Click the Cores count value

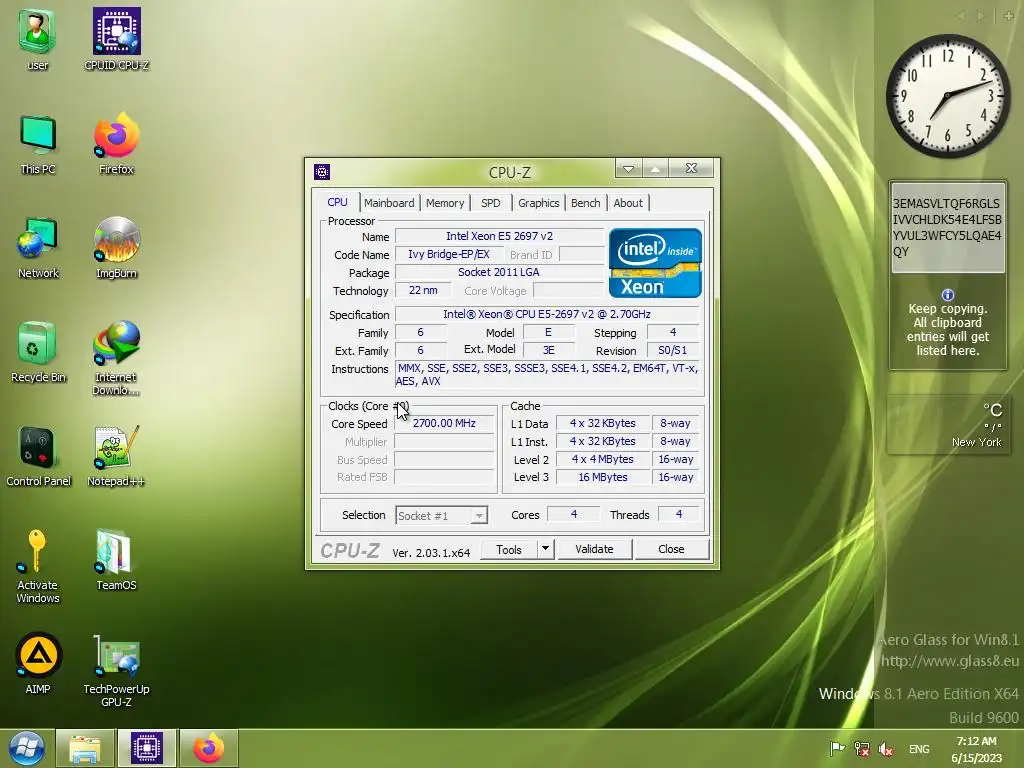[x=573, y=515]
